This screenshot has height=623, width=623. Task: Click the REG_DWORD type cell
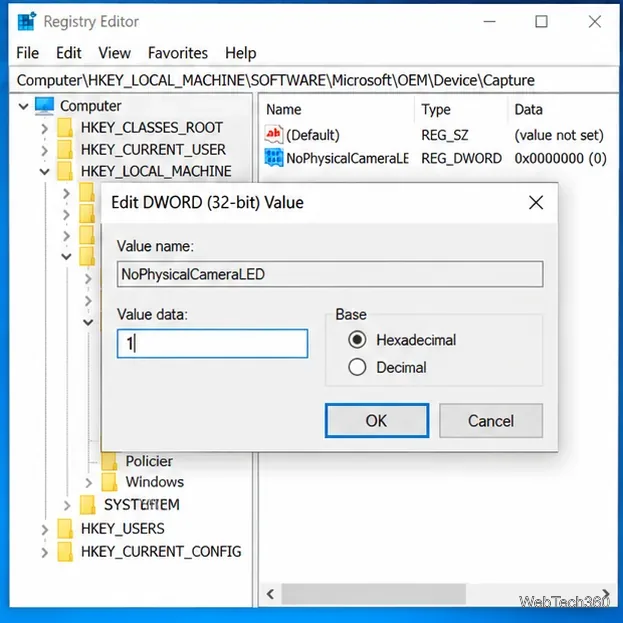coord(461,158)
